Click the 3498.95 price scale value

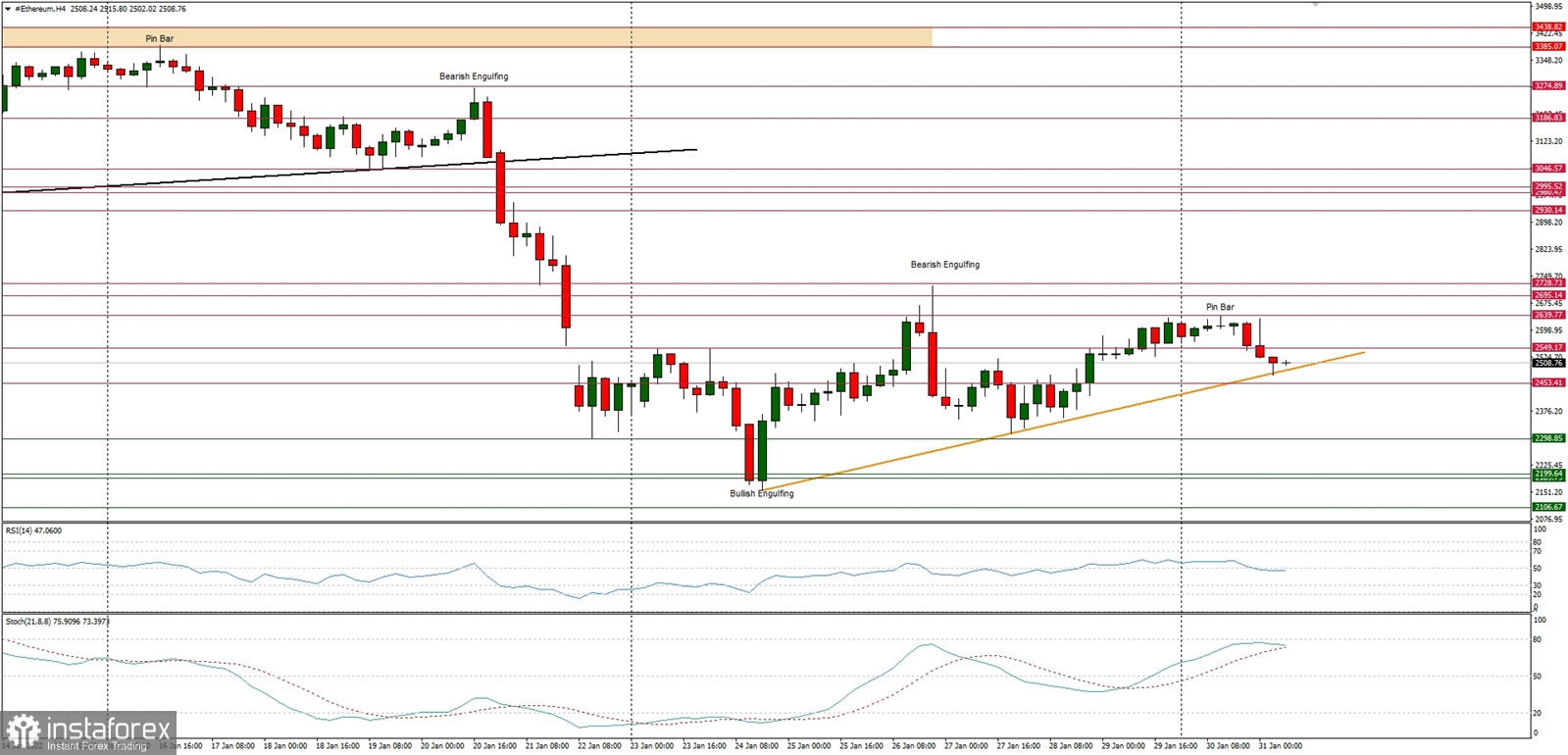[1549, 6]
